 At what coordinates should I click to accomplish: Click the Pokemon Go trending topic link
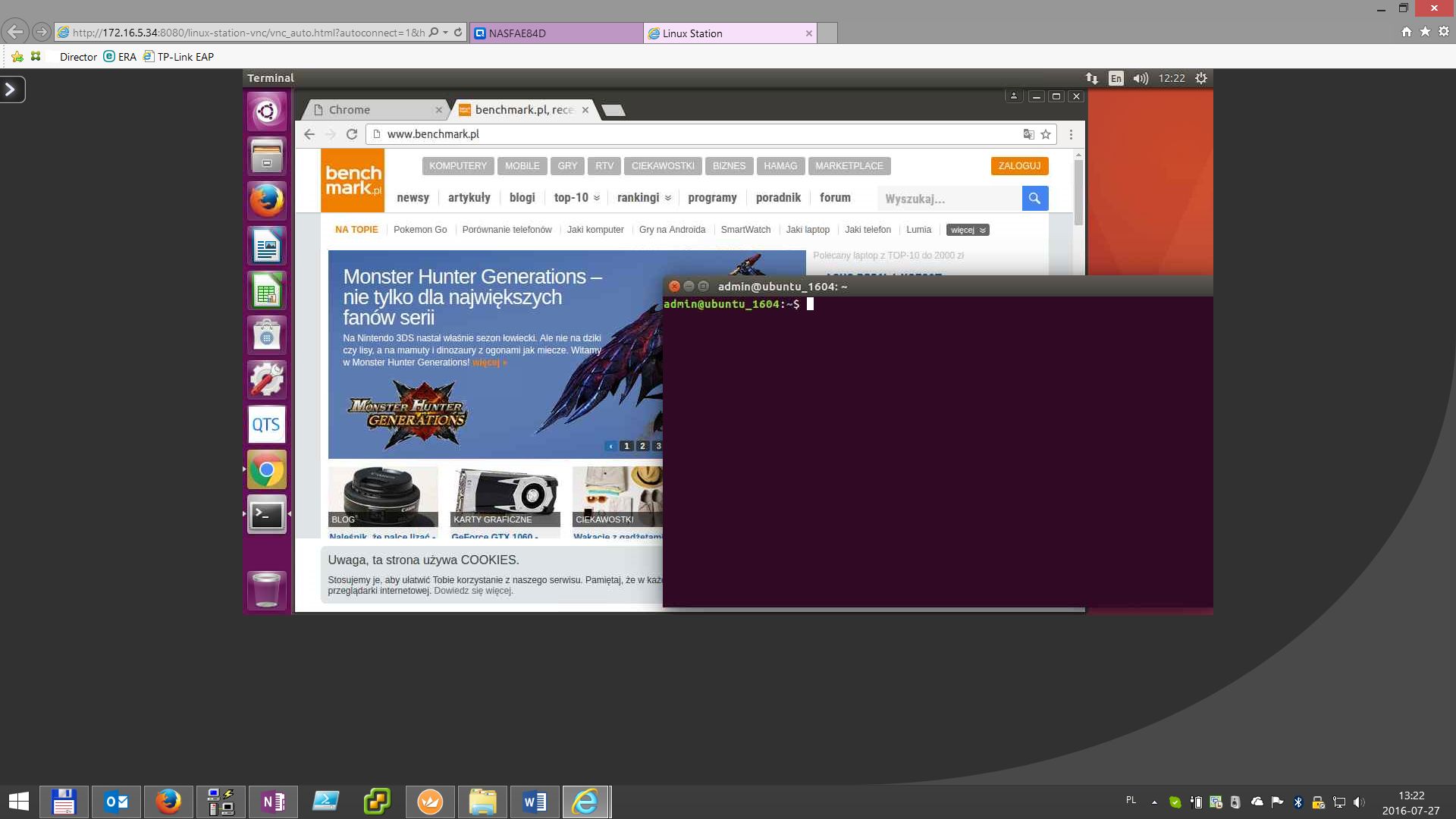(x=420, y=230)
